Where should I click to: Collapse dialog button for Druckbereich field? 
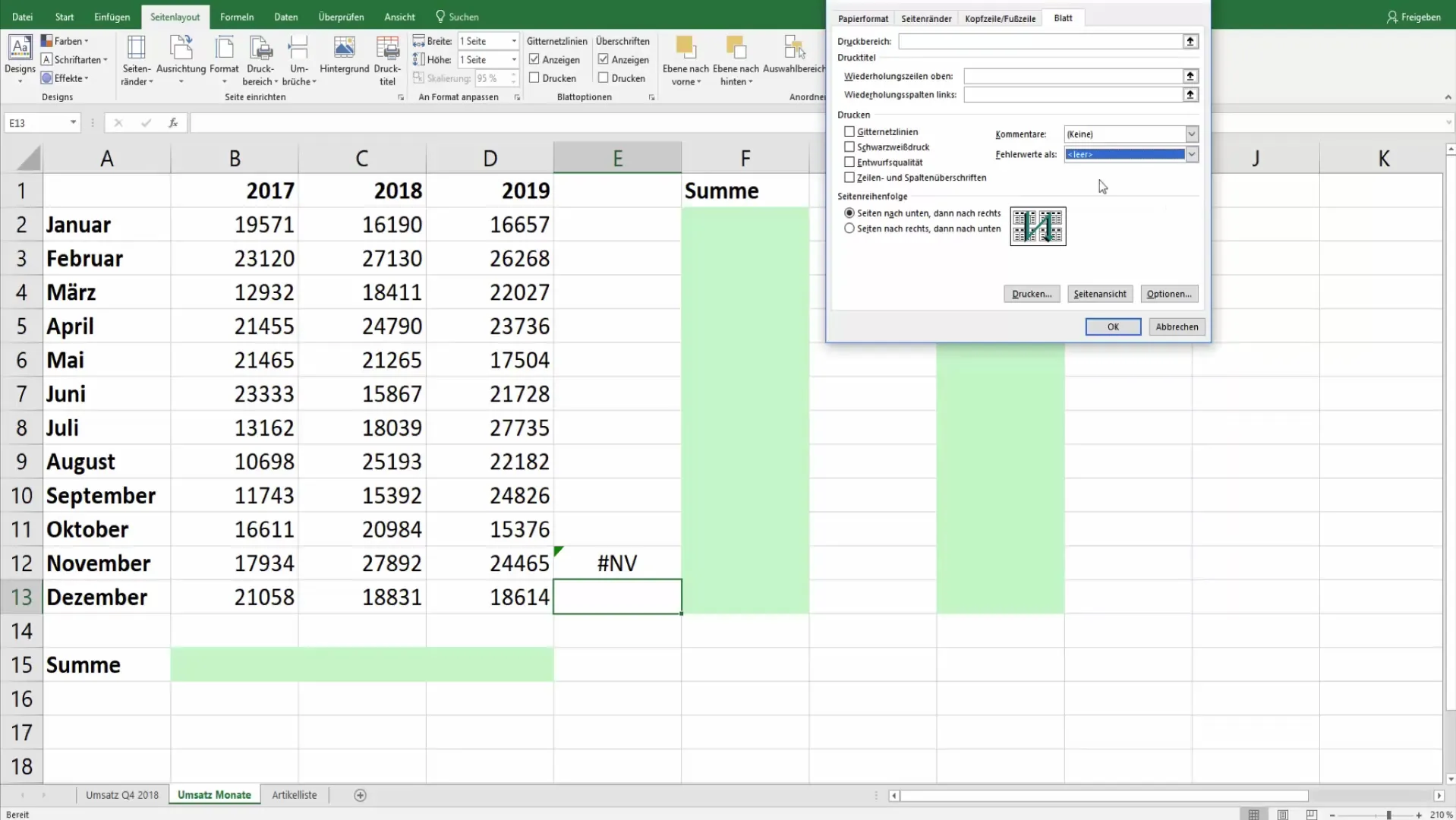1190,41
